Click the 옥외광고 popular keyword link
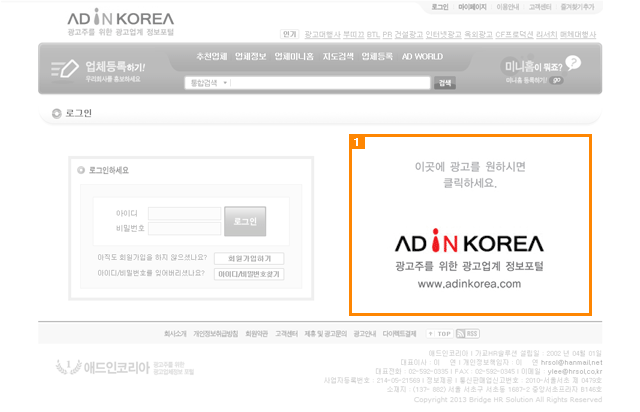The height and width of the screenshot is (412, 640). click(478, 34)
